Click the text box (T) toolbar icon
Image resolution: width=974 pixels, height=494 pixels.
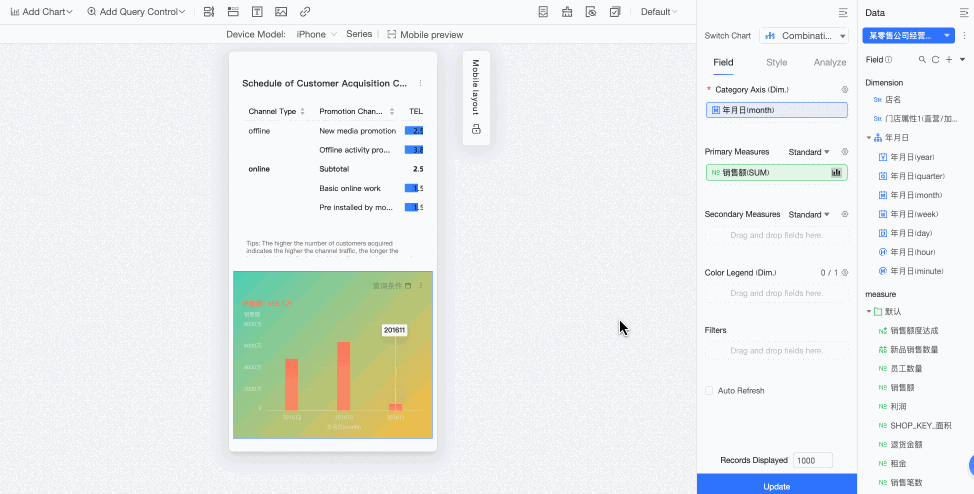257,12
